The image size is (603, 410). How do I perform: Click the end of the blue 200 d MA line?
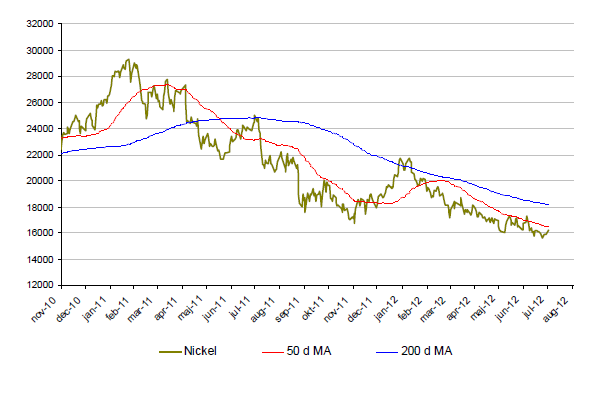[x=548, y=204]
